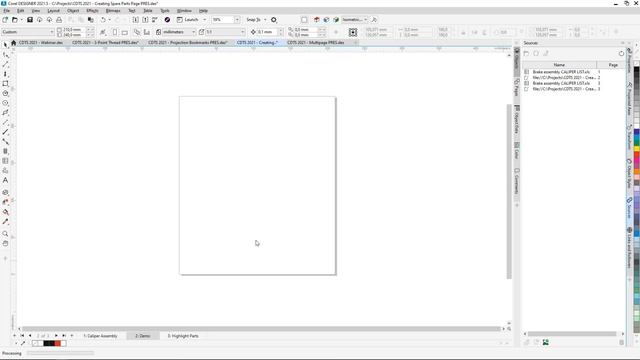The height and width of the screenshot is (360, 640).
Task: Click the yellow swatch in the color palette
Action: pos(636,148)
